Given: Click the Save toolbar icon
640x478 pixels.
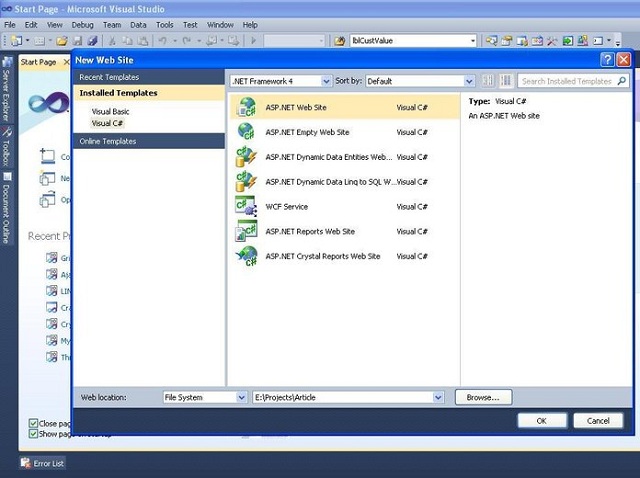Looking at the screenshot, I should [x=78, y=40].
